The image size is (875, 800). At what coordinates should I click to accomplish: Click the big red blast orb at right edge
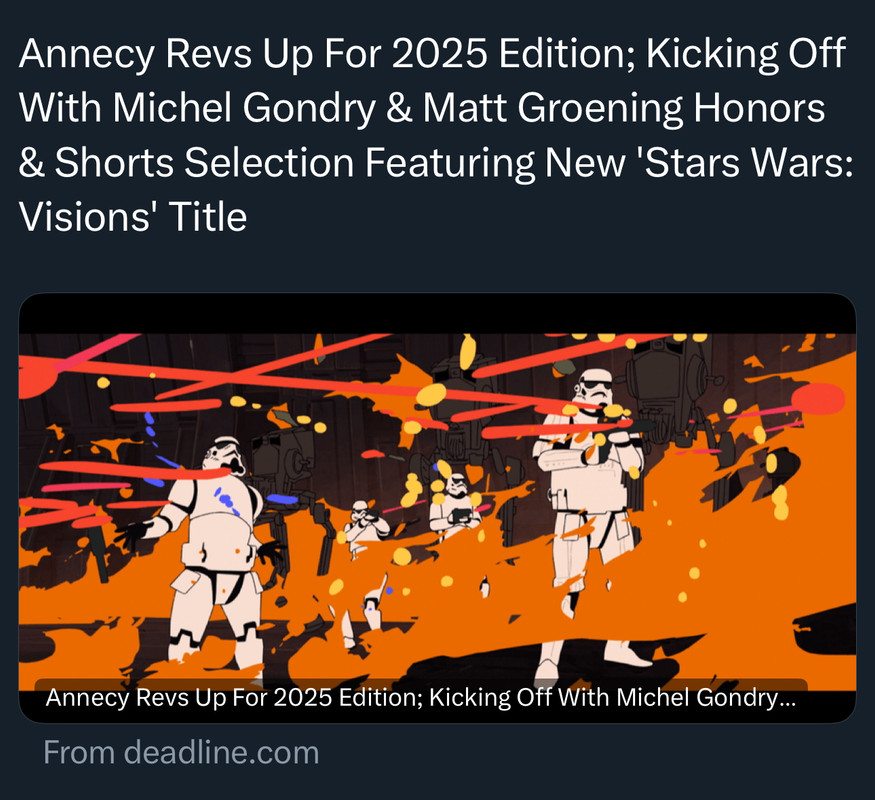(818, 399)
